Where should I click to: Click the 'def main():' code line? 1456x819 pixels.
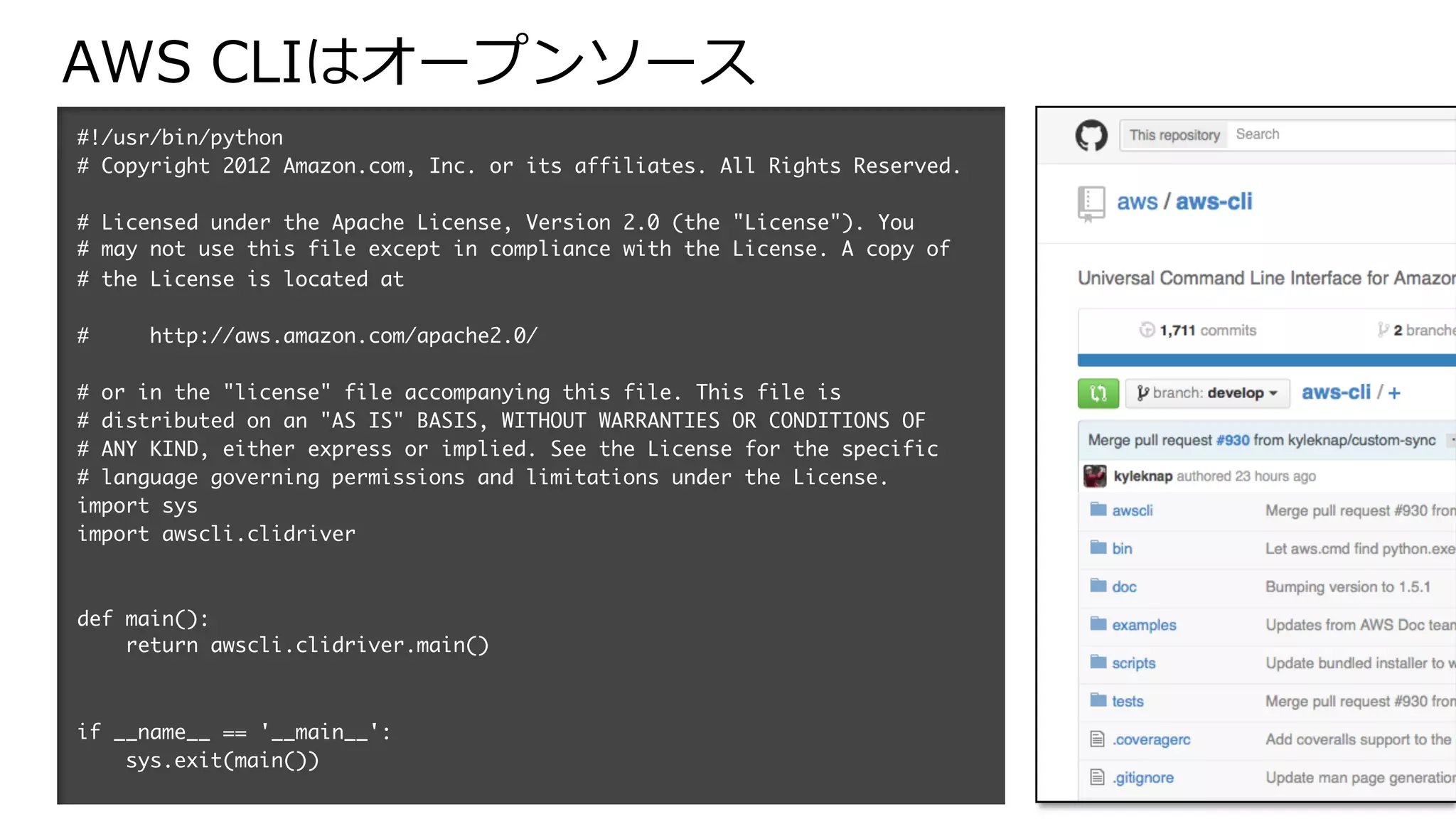tap(143, 619)
